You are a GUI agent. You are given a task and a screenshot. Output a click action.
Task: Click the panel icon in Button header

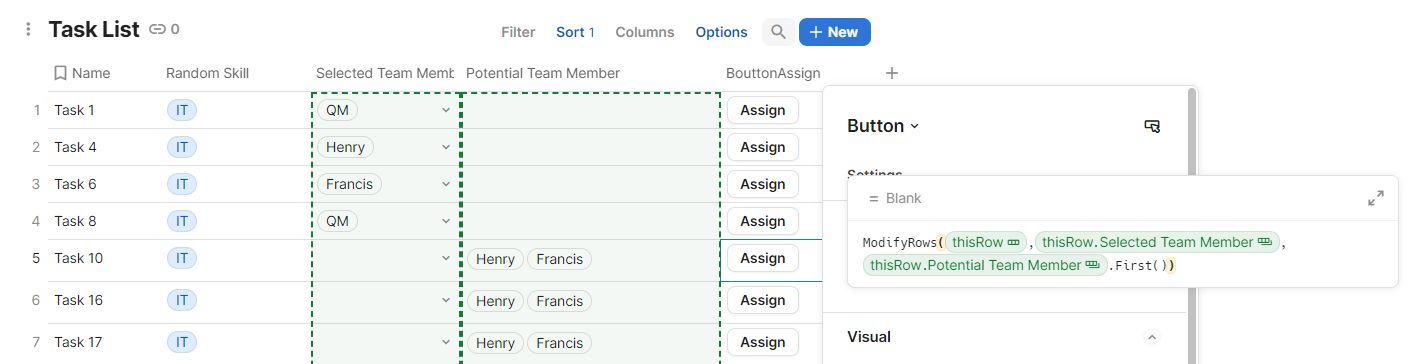[1152, 126]
